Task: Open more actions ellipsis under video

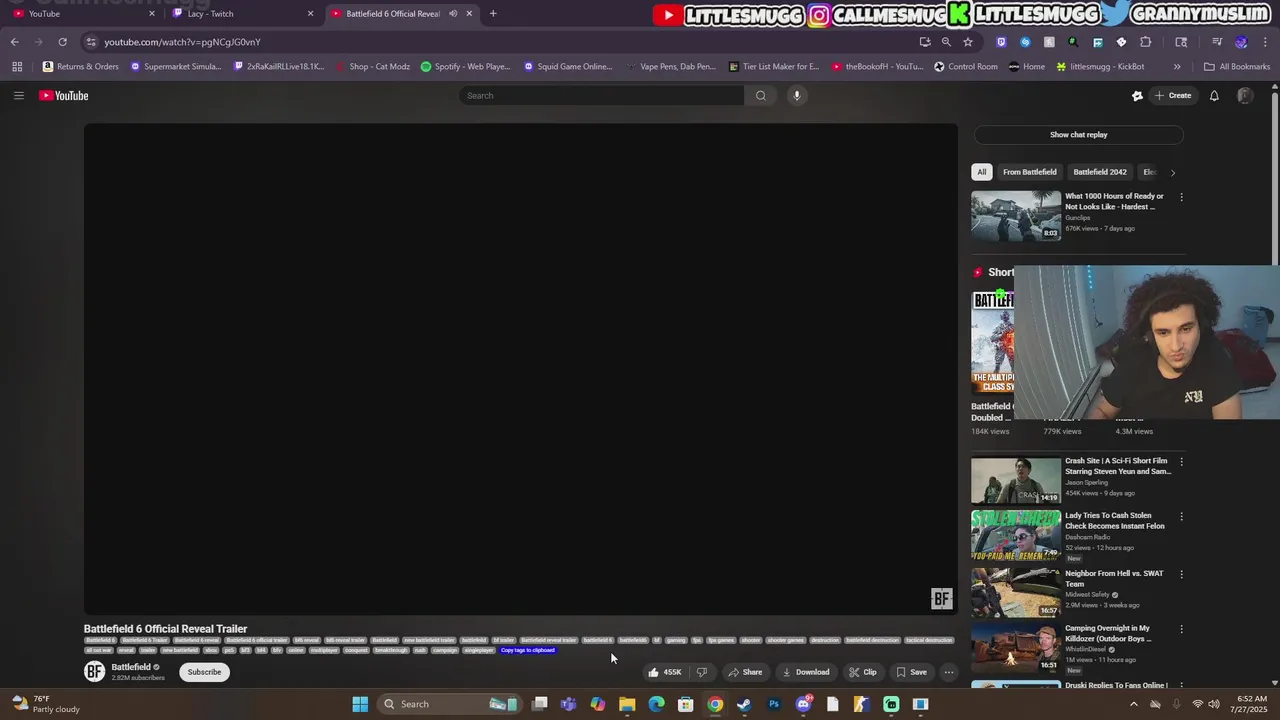Action: coord(949,672)
